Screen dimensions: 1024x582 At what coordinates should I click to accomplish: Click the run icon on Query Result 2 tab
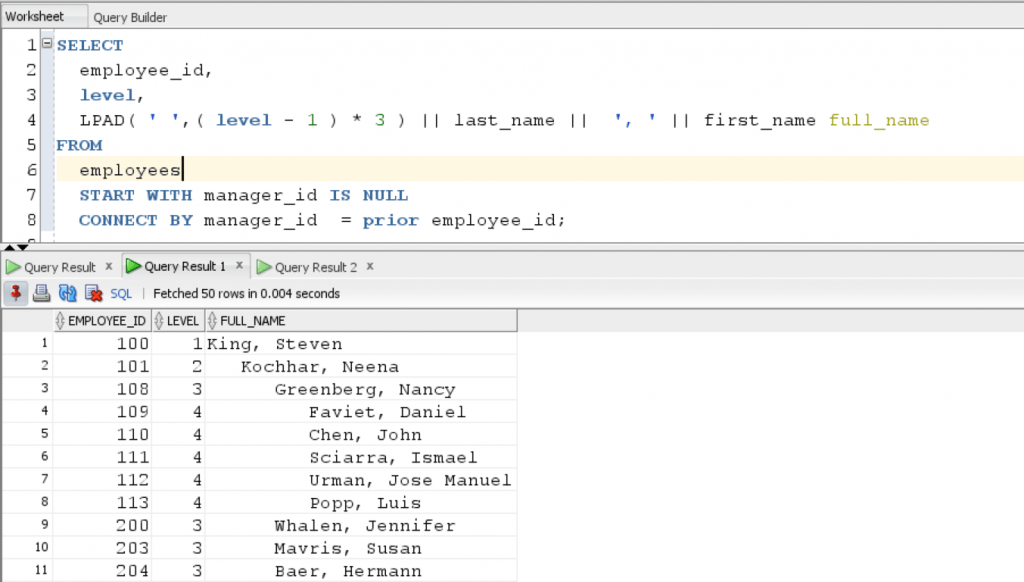263,267
